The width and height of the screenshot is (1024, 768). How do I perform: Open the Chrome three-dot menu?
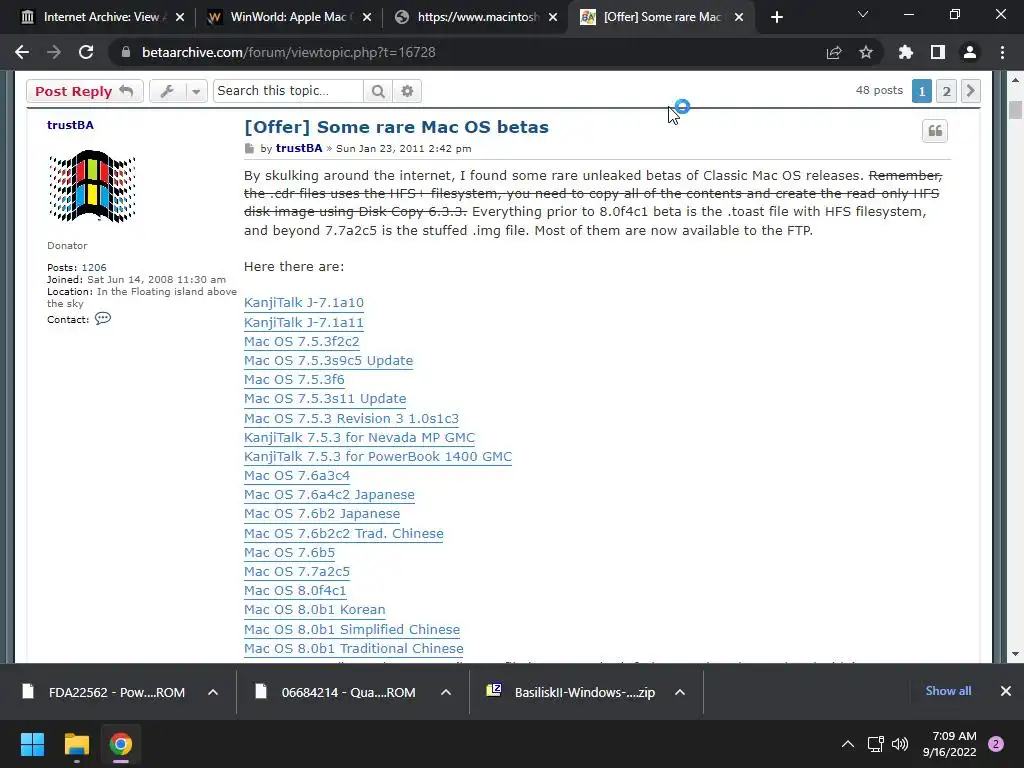(1002, 52)
